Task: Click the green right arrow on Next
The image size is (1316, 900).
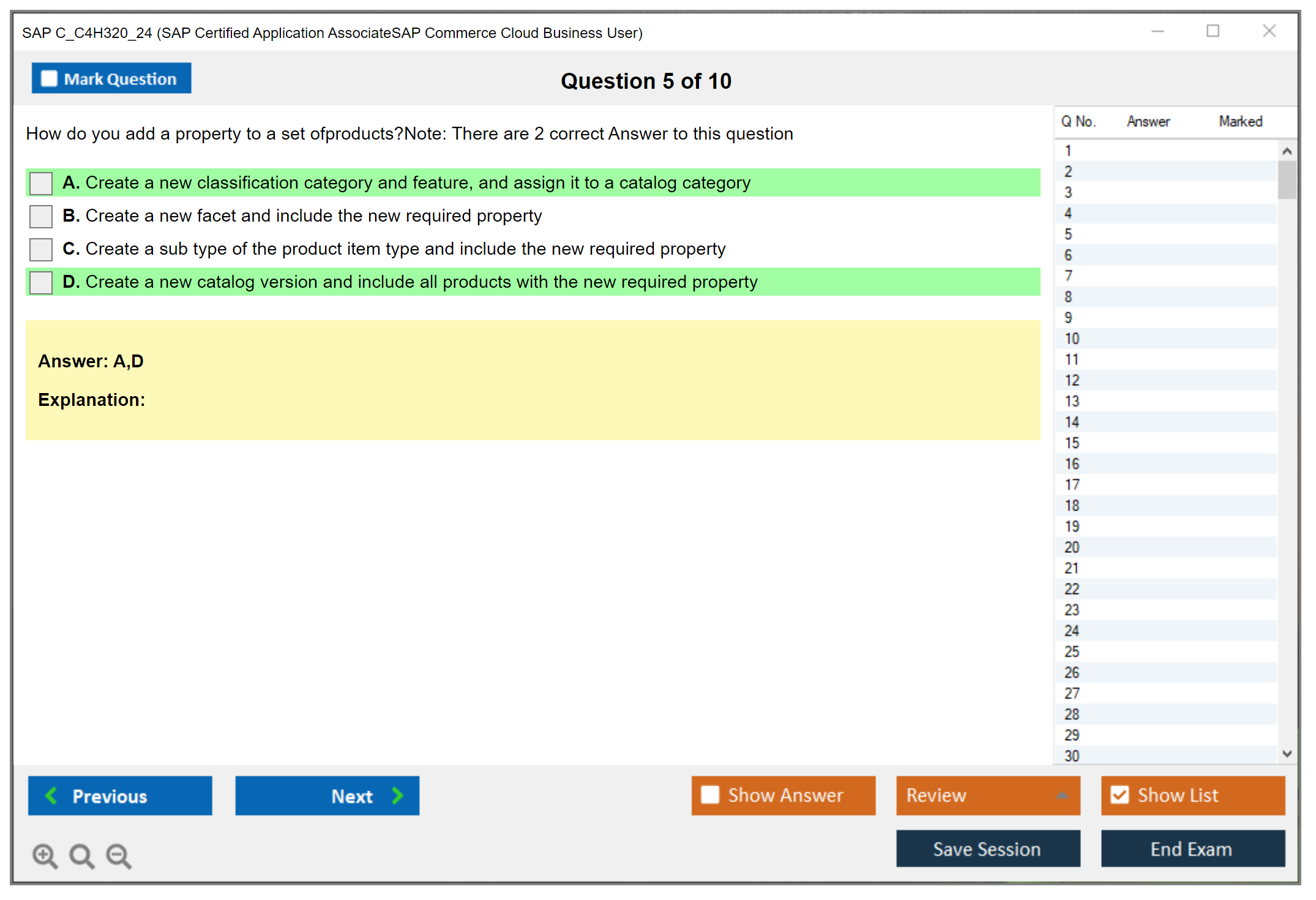Action: click(x=397, y=795)
